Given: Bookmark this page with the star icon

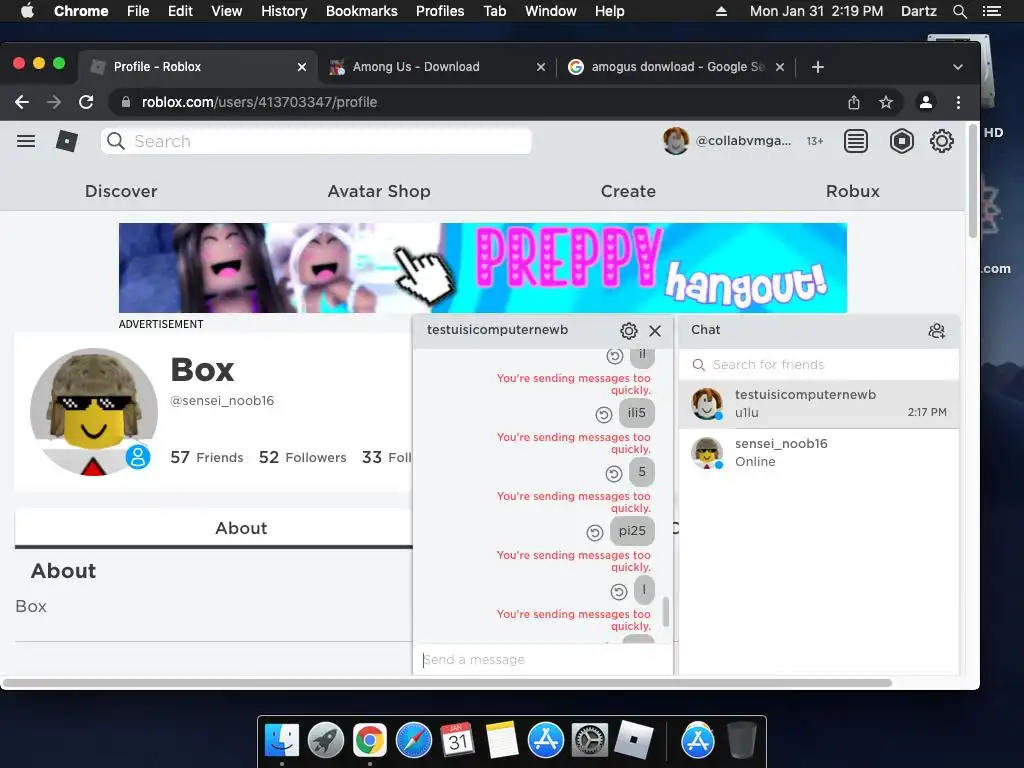Looking at the screenshot, I should click(x=886, y=102).
